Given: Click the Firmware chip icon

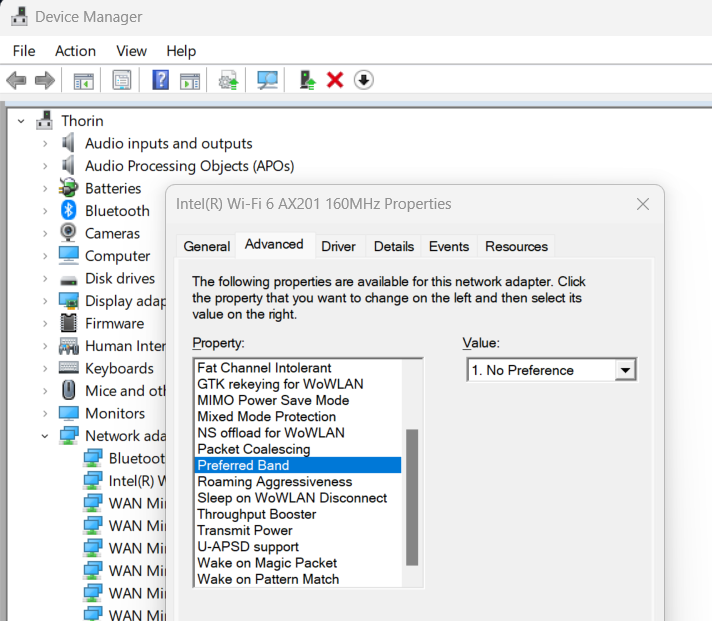Looking at the screenshot, I should tap(69, 323).
